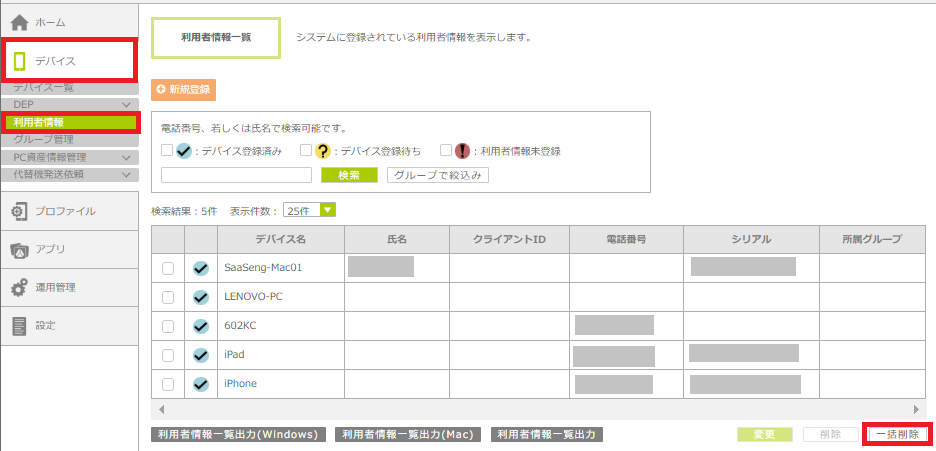
Task: Click the registered status icon for iPhone row
Action: (x=201, y=384)
